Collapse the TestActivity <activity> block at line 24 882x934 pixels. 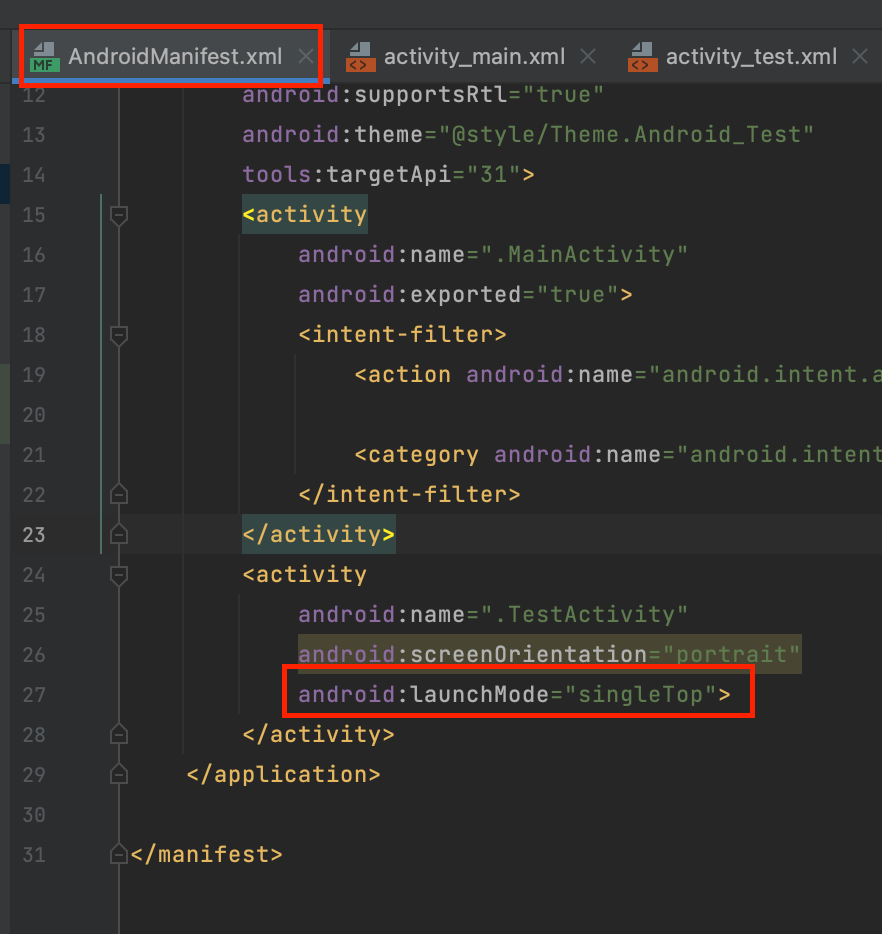pos(118,574)
